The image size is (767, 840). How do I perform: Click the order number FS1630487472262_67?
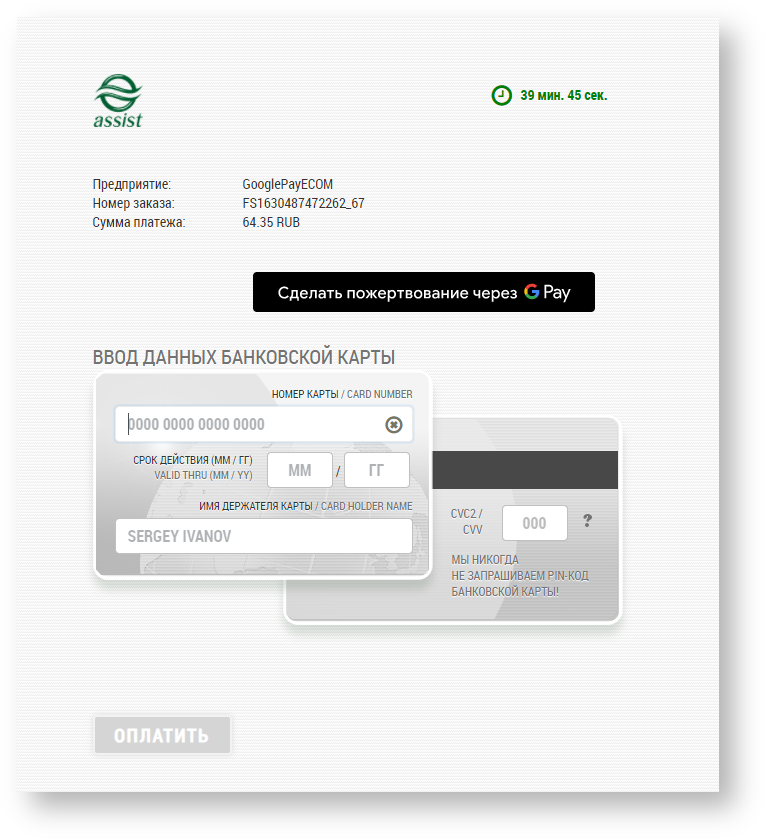click(303, 203)
